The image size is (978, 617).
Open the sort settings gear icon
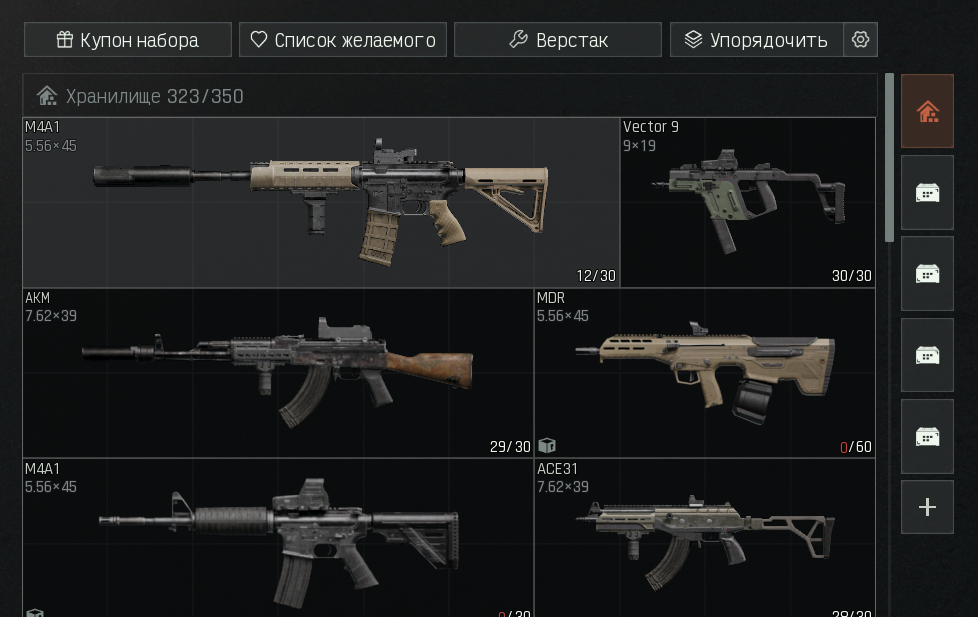860,39
